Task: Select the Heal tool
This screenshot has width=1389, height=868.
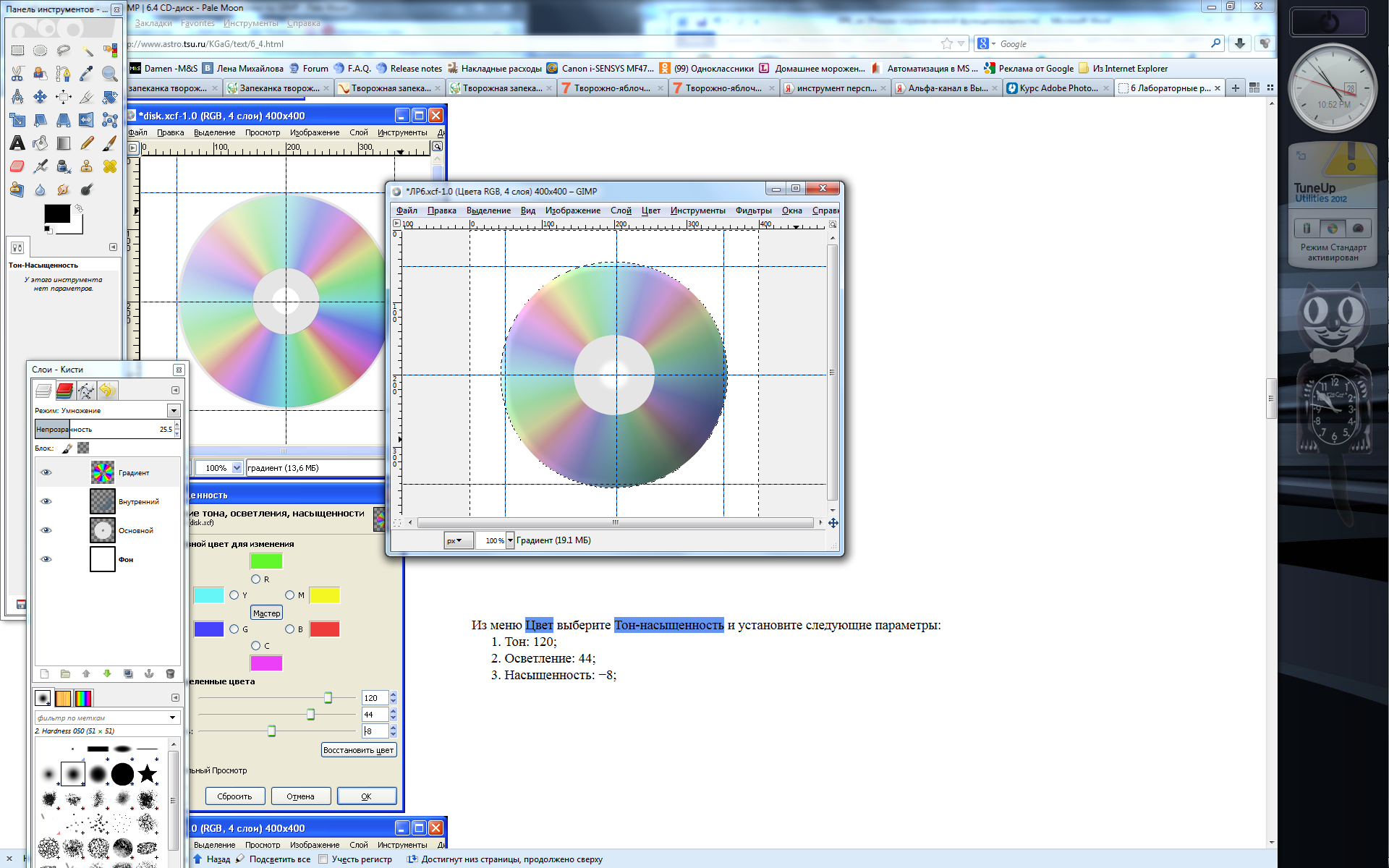Action: [110, 166]
